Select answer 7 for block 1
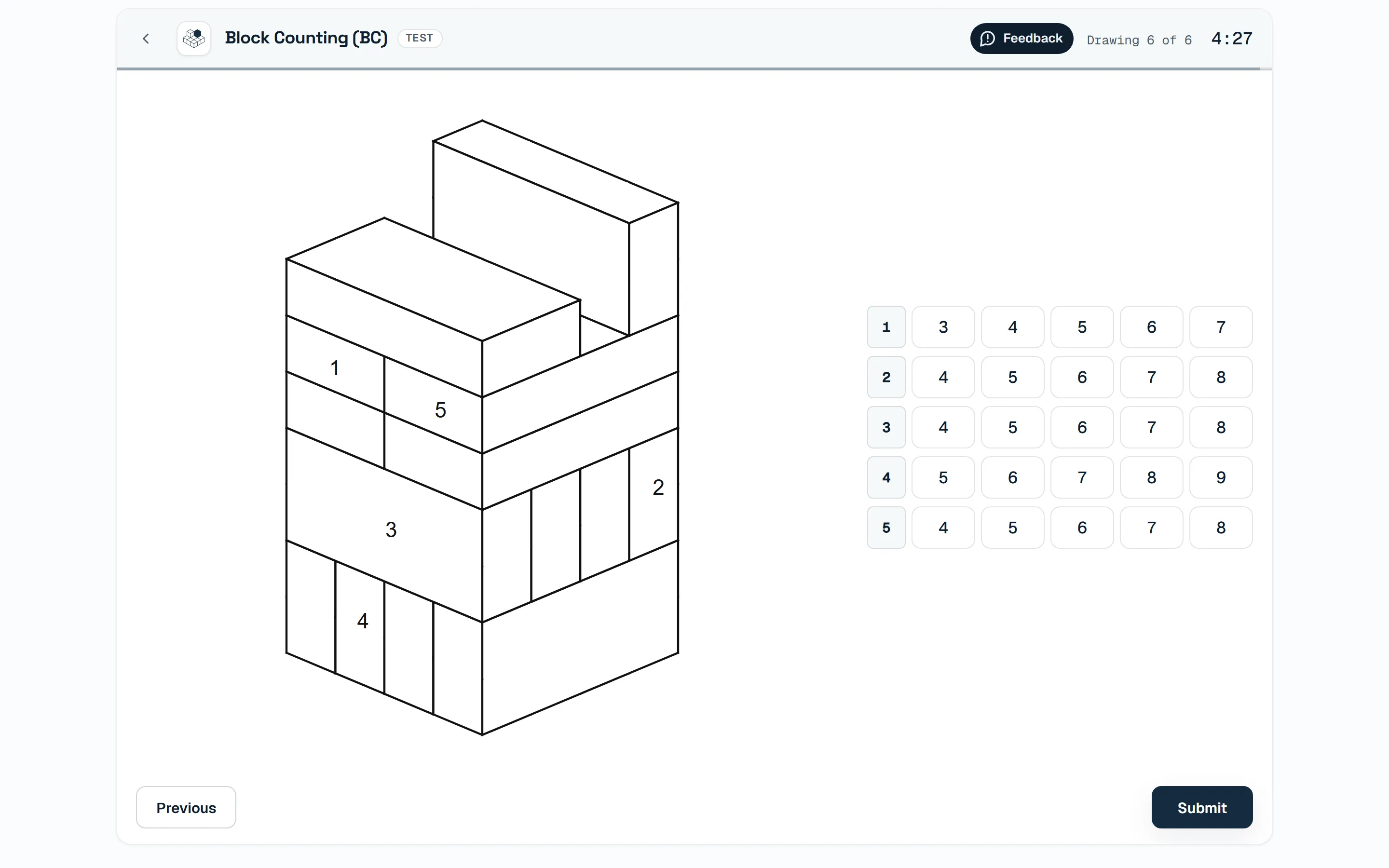Image resolution: width=1389 pixels, height=868 pixels. click(1221, 326)
